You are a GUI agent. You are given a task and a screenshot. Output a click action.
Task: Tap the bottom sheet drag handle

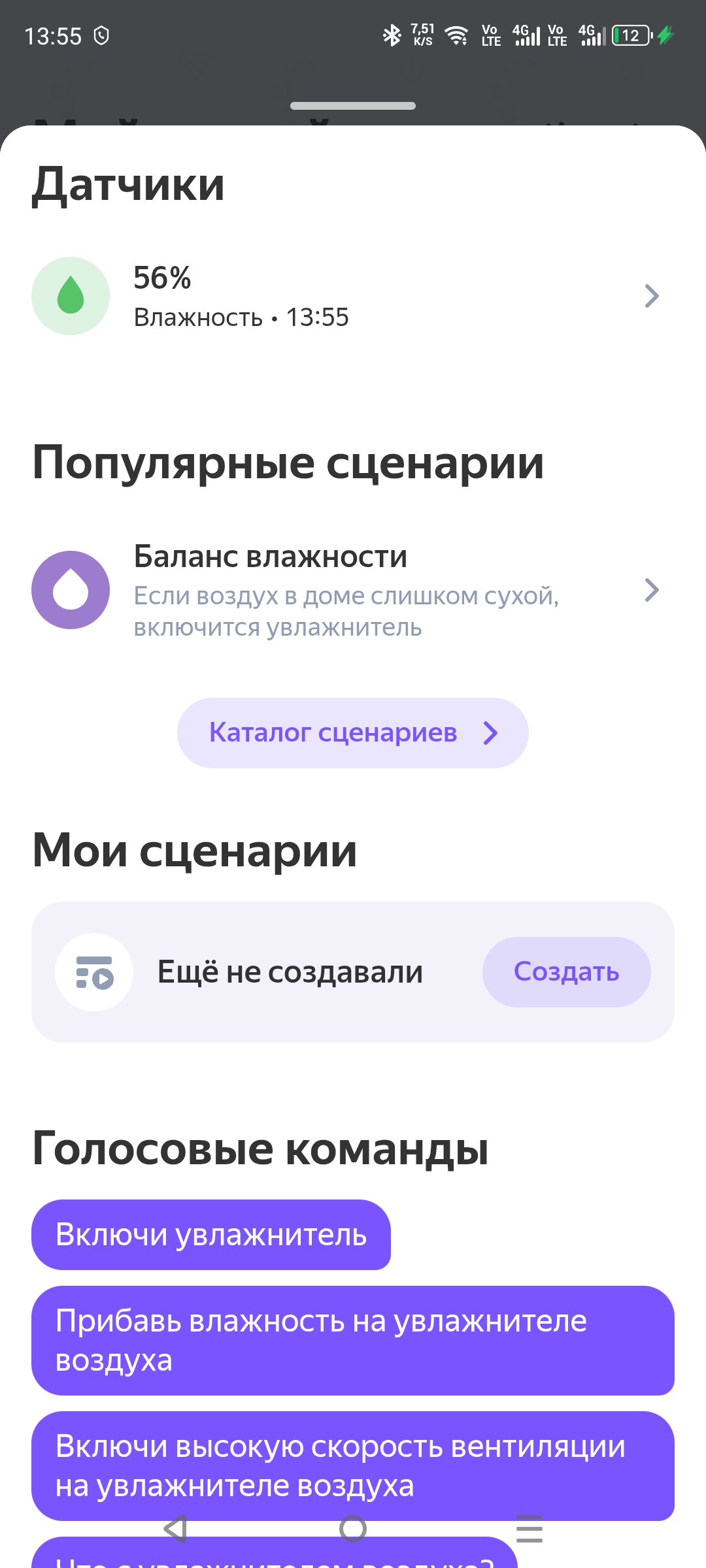coord(353,106)
